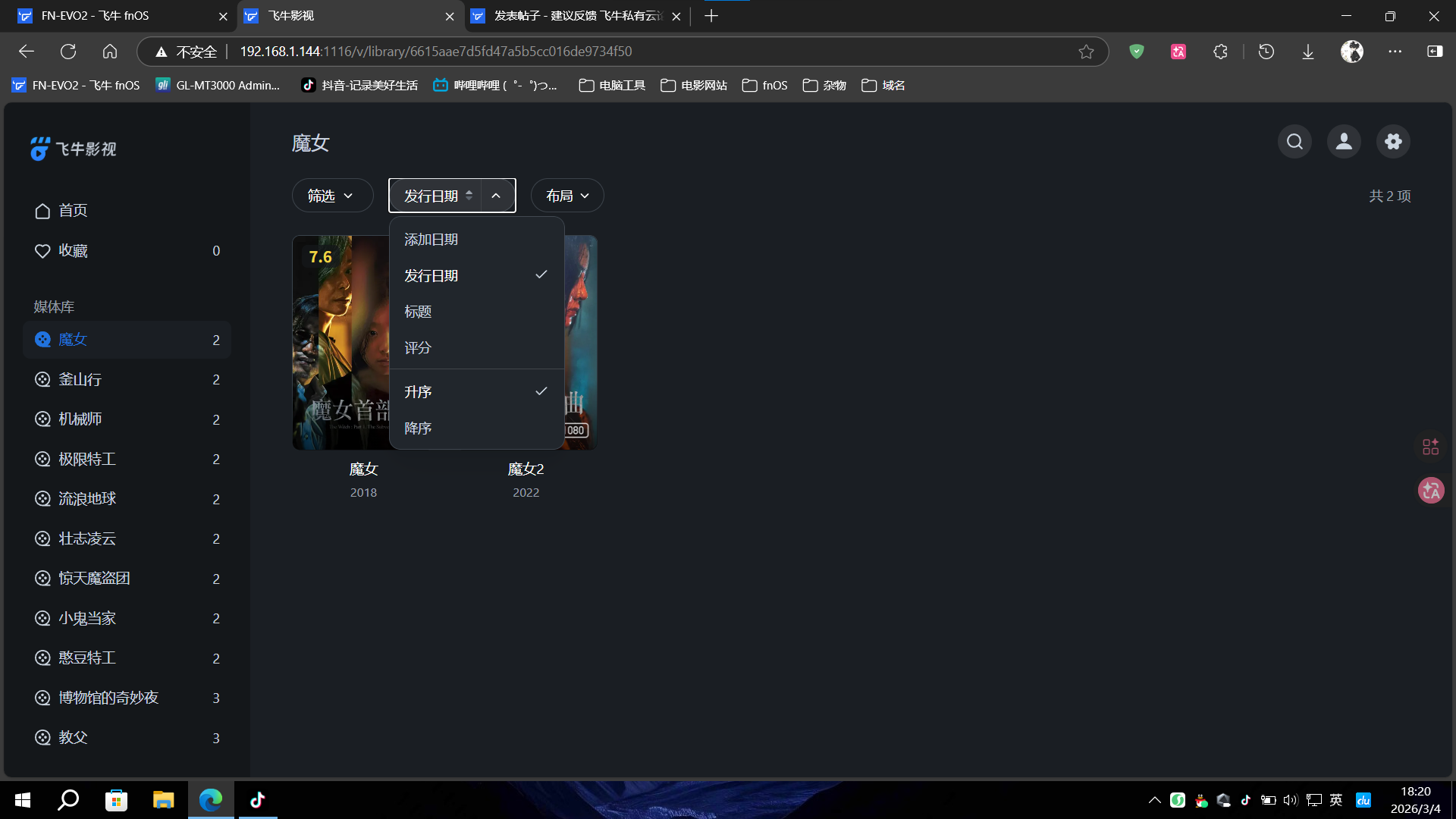Open the browser downloads icon

[x=1308, y=52]
